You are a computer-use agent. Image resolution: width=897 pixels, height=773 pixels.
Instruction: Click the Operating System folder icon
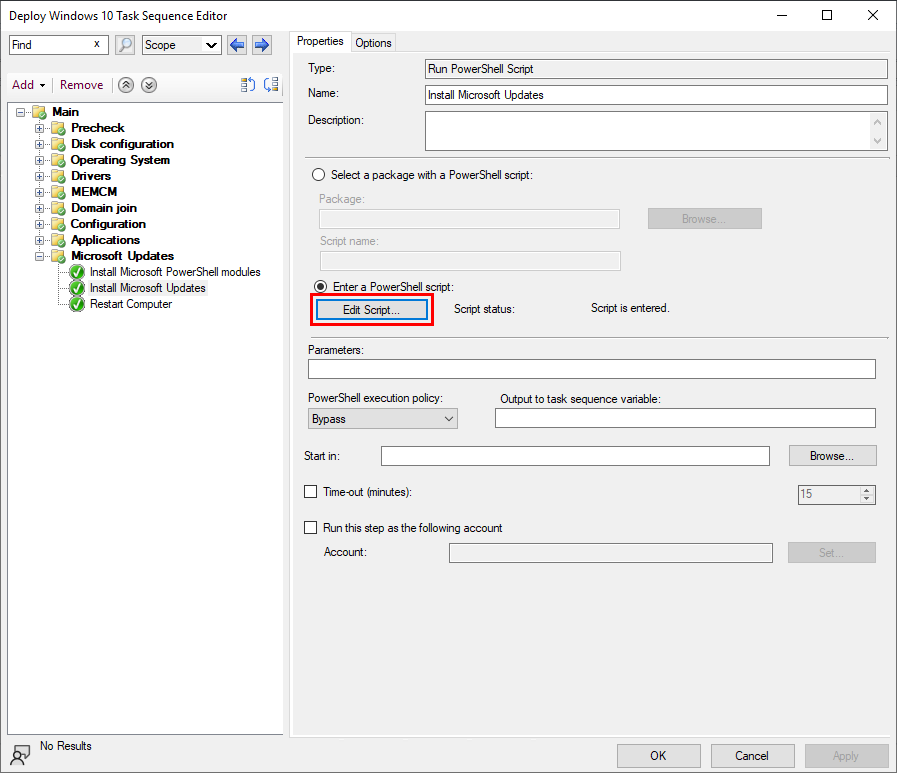click(x=58, y=160)
